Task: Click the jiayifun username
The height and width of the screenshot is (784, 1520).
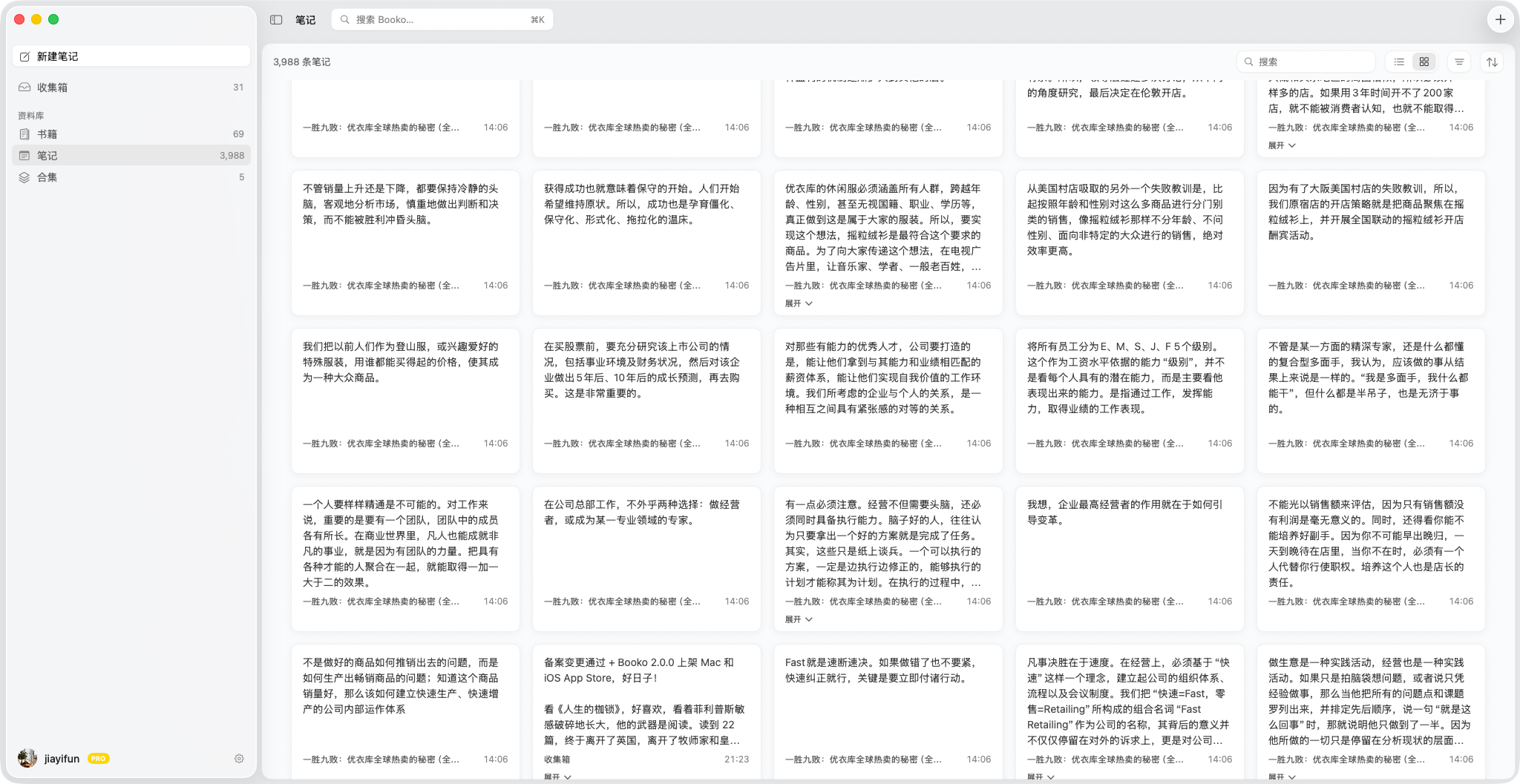Action: [62, 759]
